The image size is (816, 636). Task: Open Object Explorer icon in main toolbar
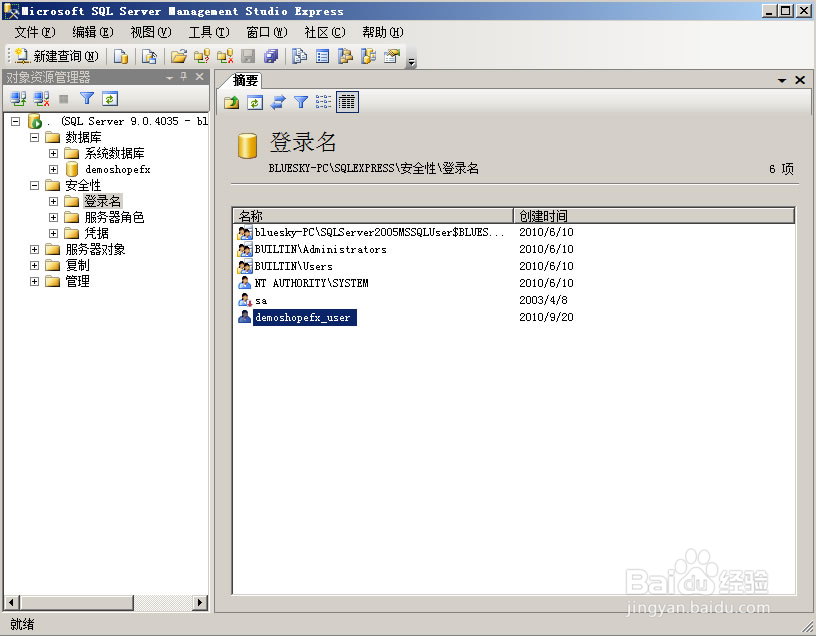coord(346,56)
